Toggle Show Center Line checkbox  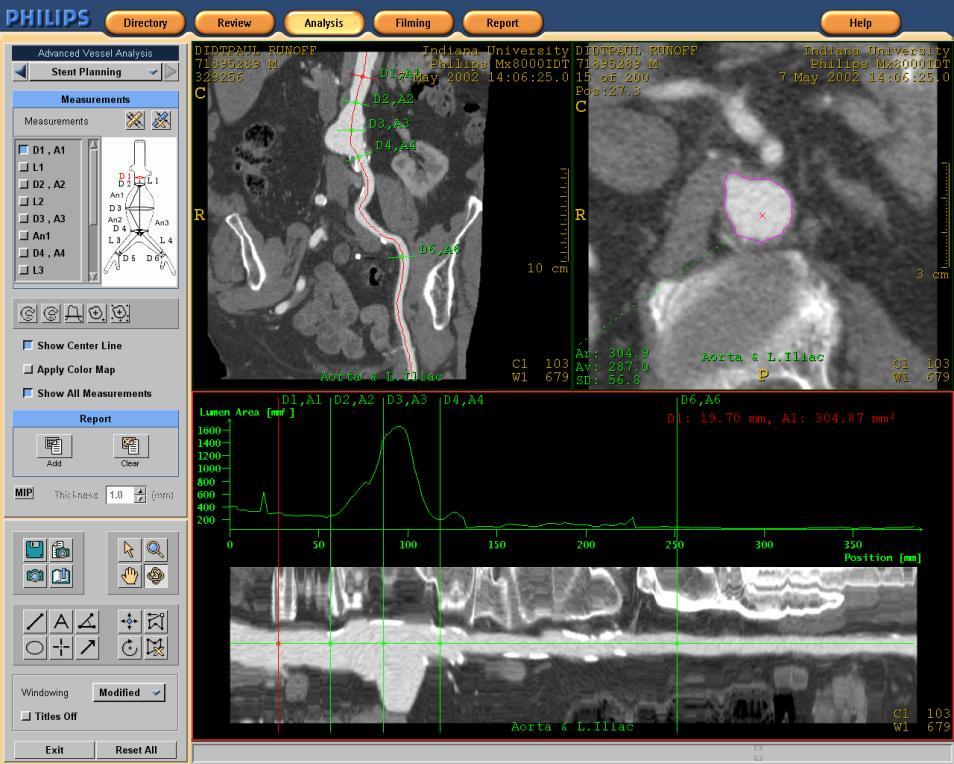pyautogui.click(x=27, y=345)
